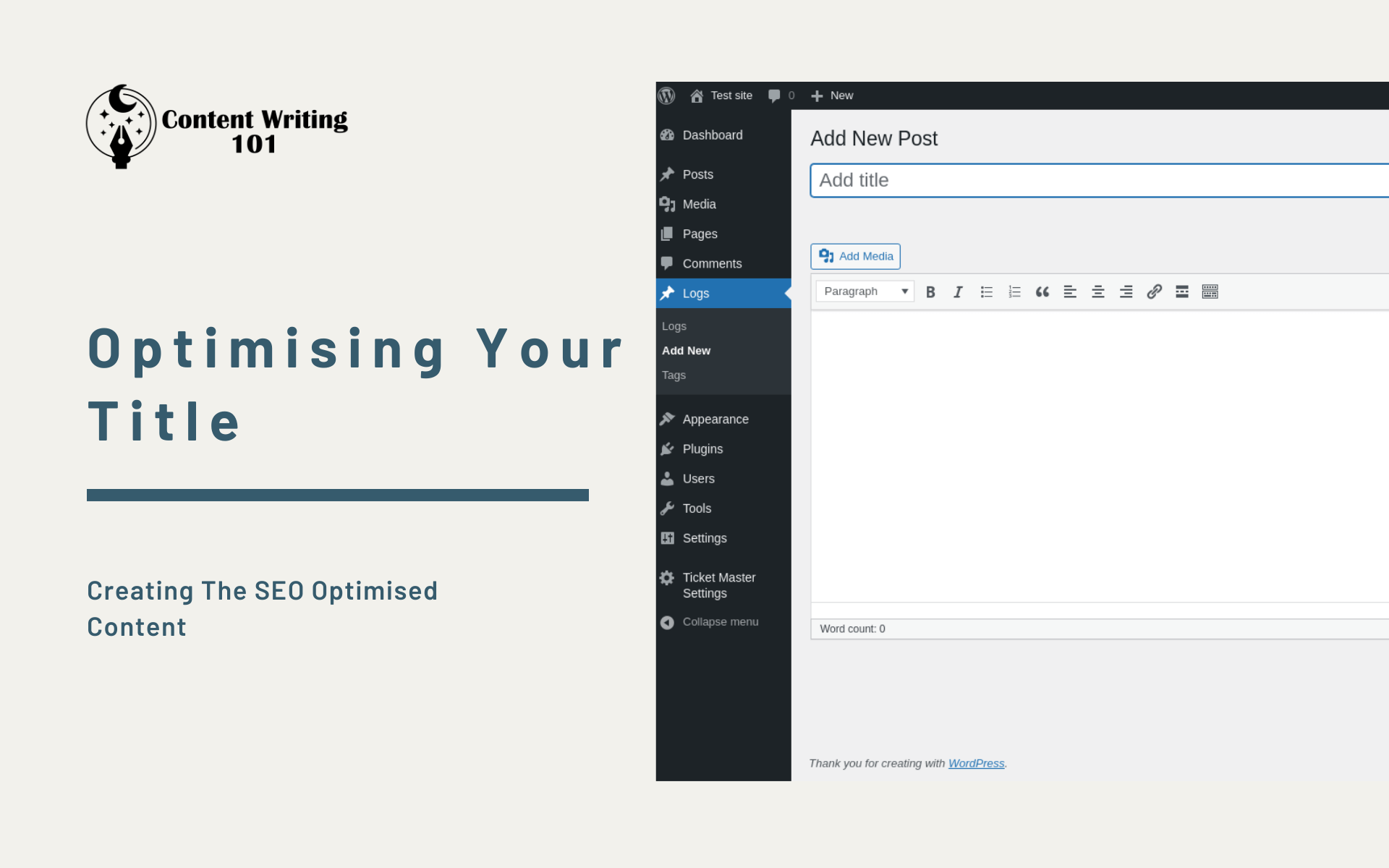The width and height of the screenshot is (1389, 868).
Task: Click the Add New log link
Action: (x=685, y=350)
